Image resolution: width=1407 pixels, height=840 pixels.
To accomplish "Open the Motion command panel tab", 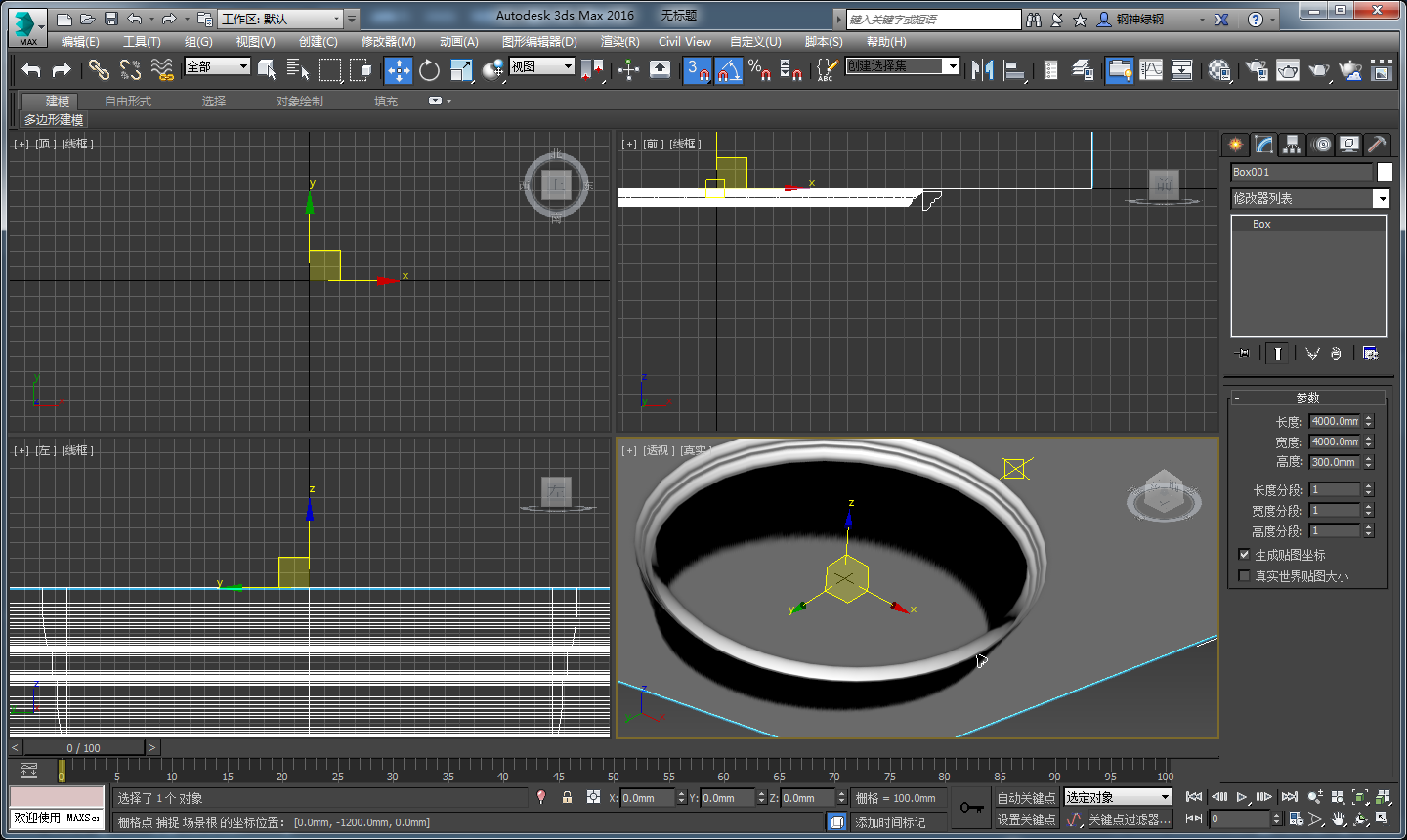I will [1321, 145].
